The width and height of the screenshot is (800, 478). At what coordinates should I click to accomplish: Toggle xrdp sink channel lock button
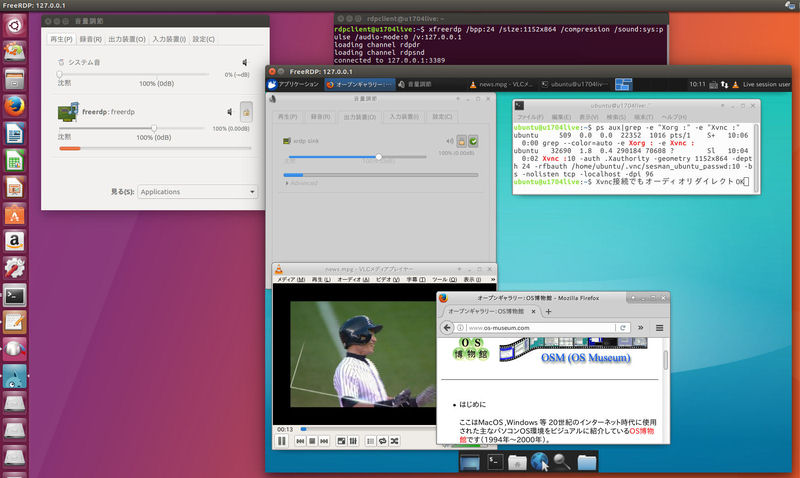pyautogui.click(x=461, y=141)
